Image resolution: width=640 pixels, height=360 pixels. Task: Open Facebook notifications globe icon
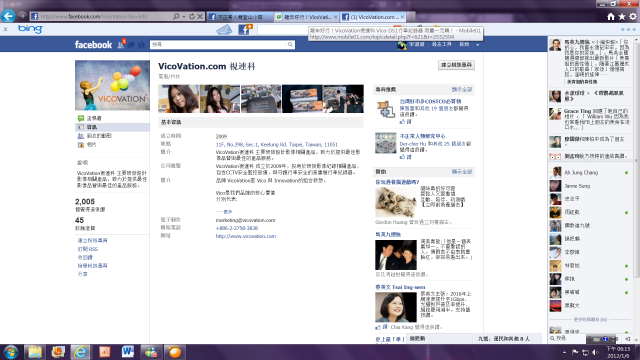[141, 44]
